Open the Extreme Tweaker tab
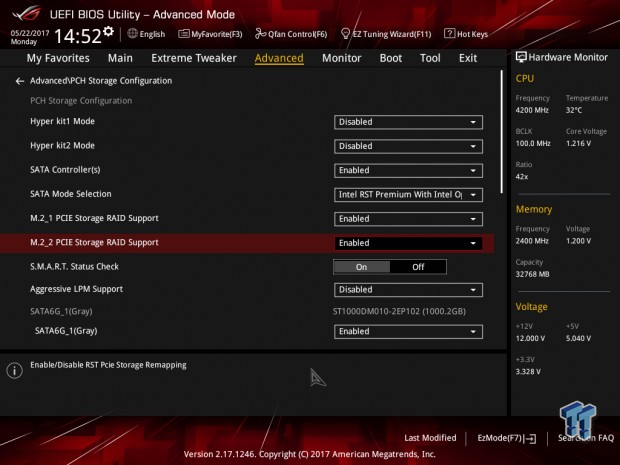Screen dimensions: 620x465 pyautogui.click(x=194, y=58)
